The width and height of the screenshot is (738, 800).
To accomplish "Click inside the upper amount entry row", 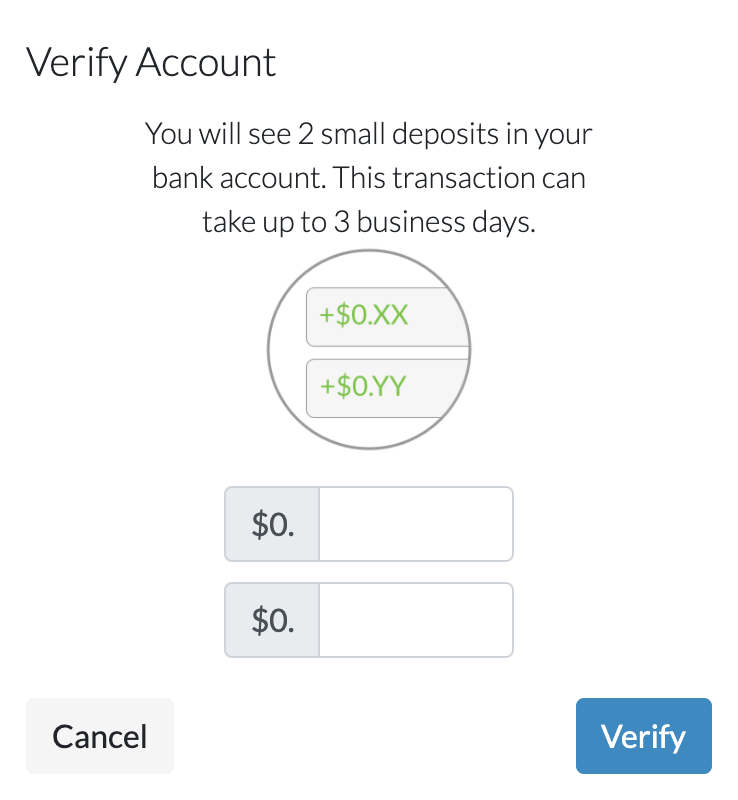I will coord(369,523).
